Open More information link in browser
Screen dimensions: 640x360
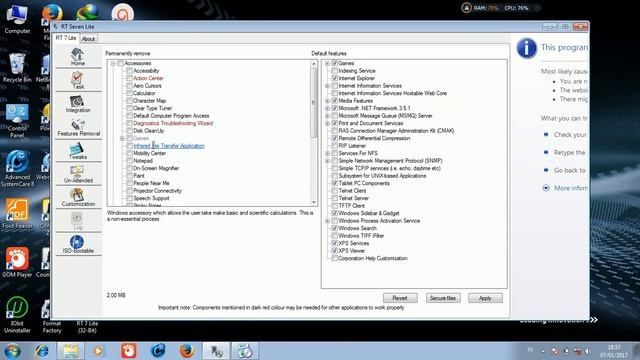click(x=571, y=188)
